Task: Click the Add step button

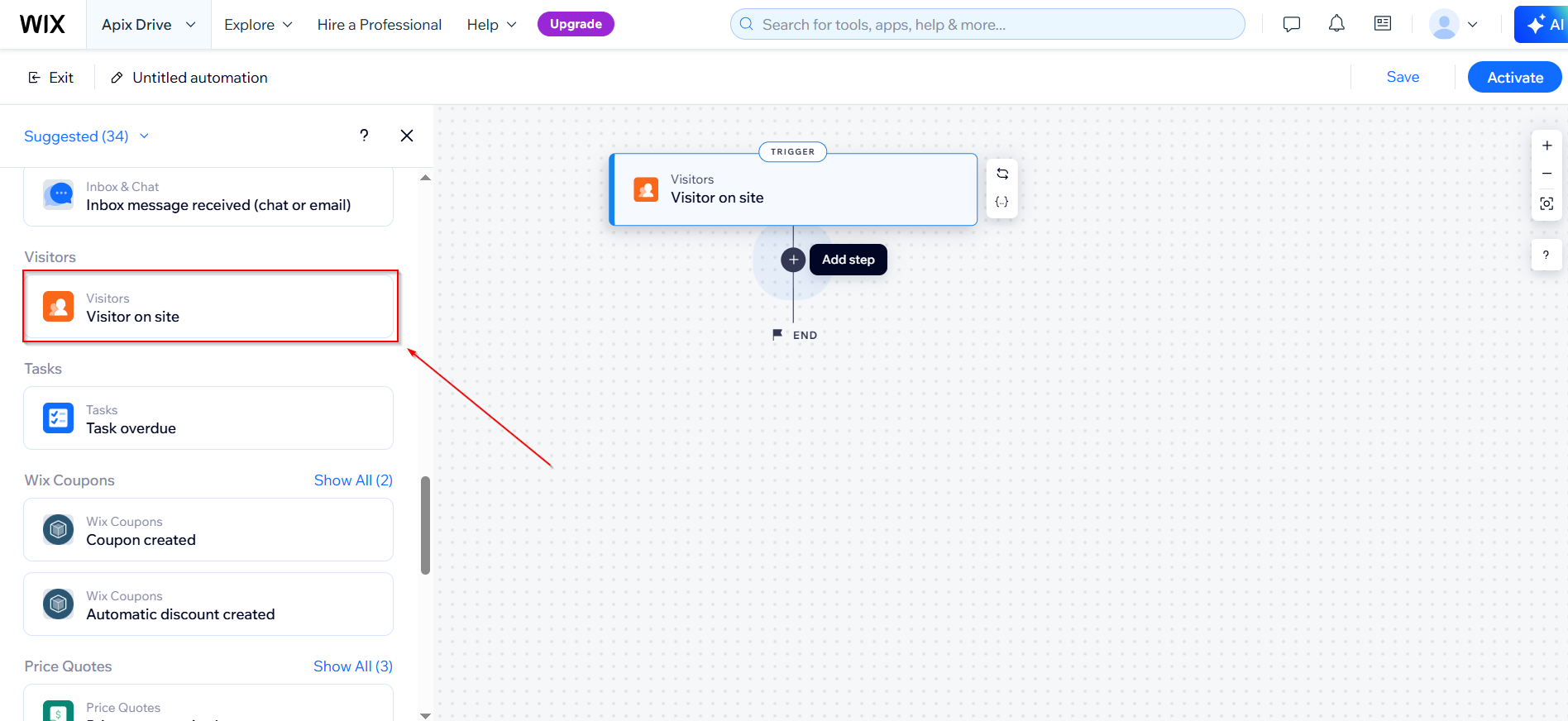Action: [849, 260]
